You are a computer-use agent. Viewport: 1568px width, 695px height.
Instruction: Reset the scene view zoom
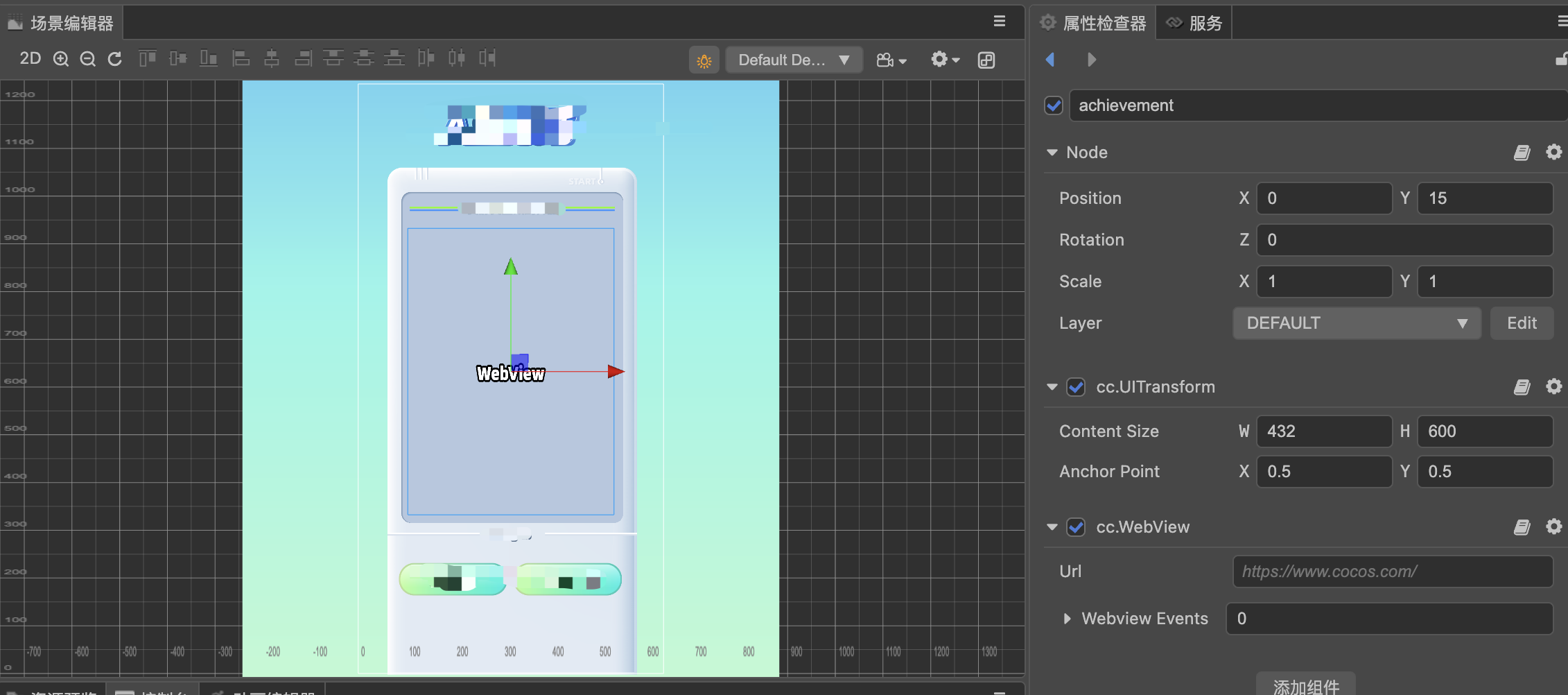[x=115, y=59]
